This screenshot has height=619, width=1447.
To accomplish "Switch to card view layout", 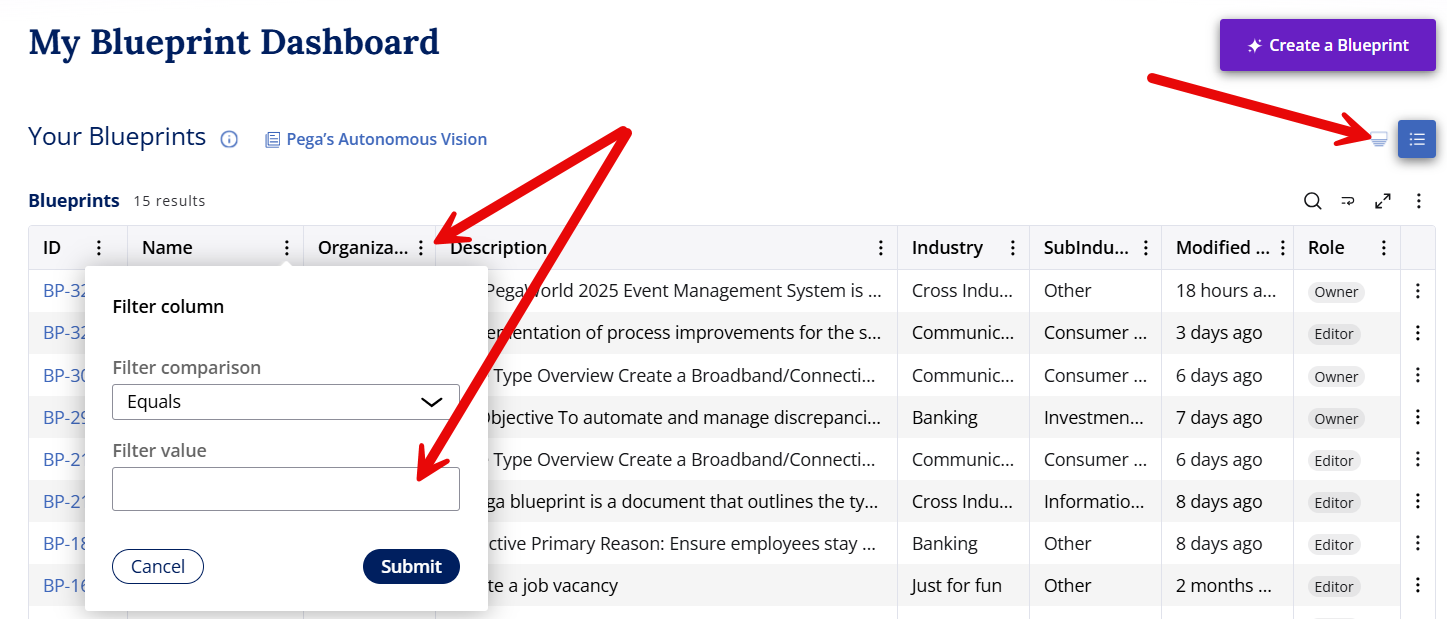I will [1379, 139].
